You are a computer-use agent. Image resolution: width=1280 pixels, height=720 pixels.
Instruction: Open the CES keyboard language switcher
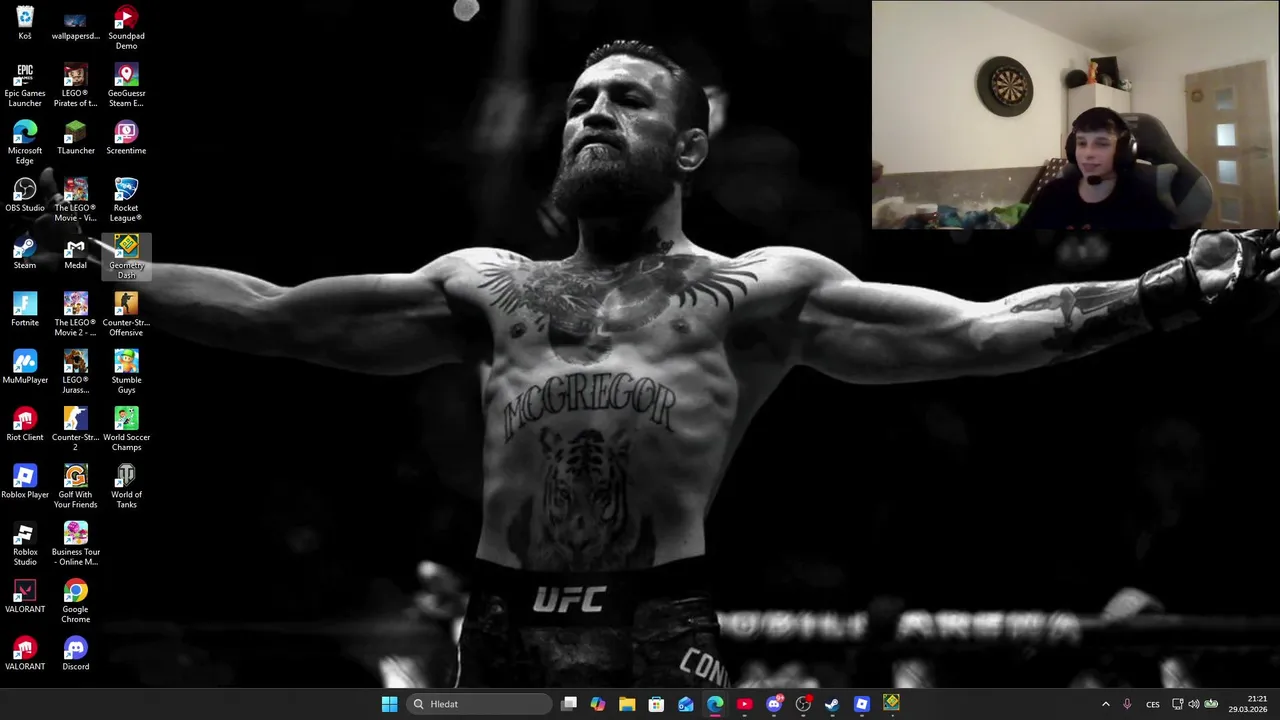point(1153,704)
